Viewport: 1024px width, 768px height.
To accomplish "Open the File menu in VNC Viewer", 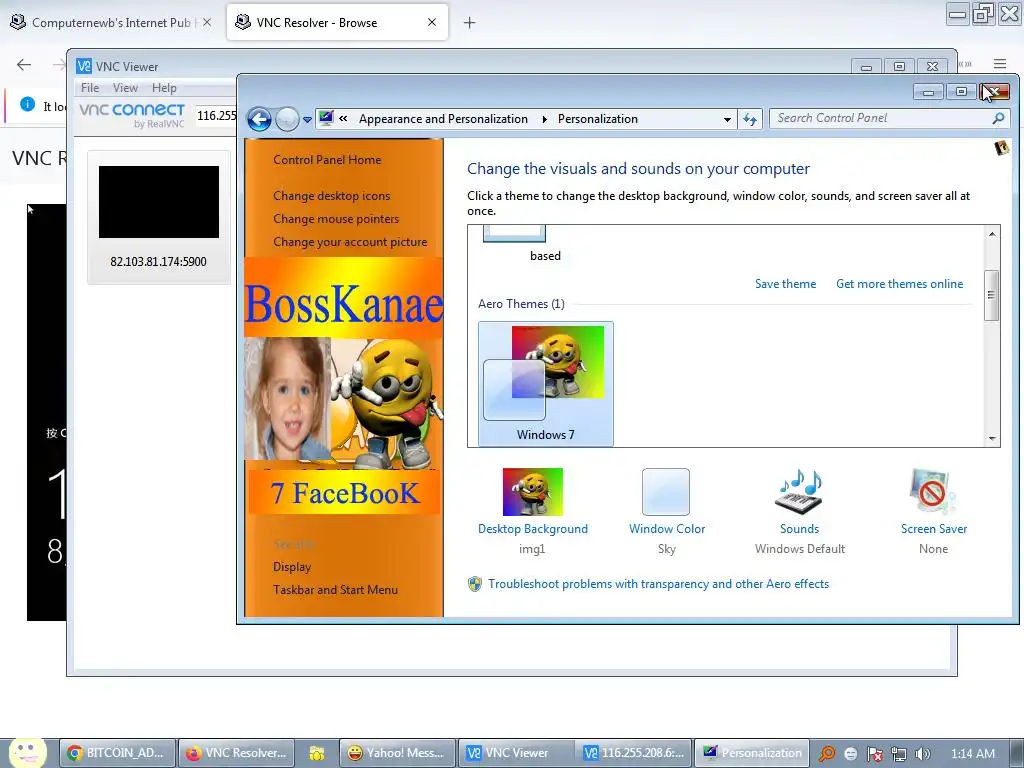I will point(90,88).
